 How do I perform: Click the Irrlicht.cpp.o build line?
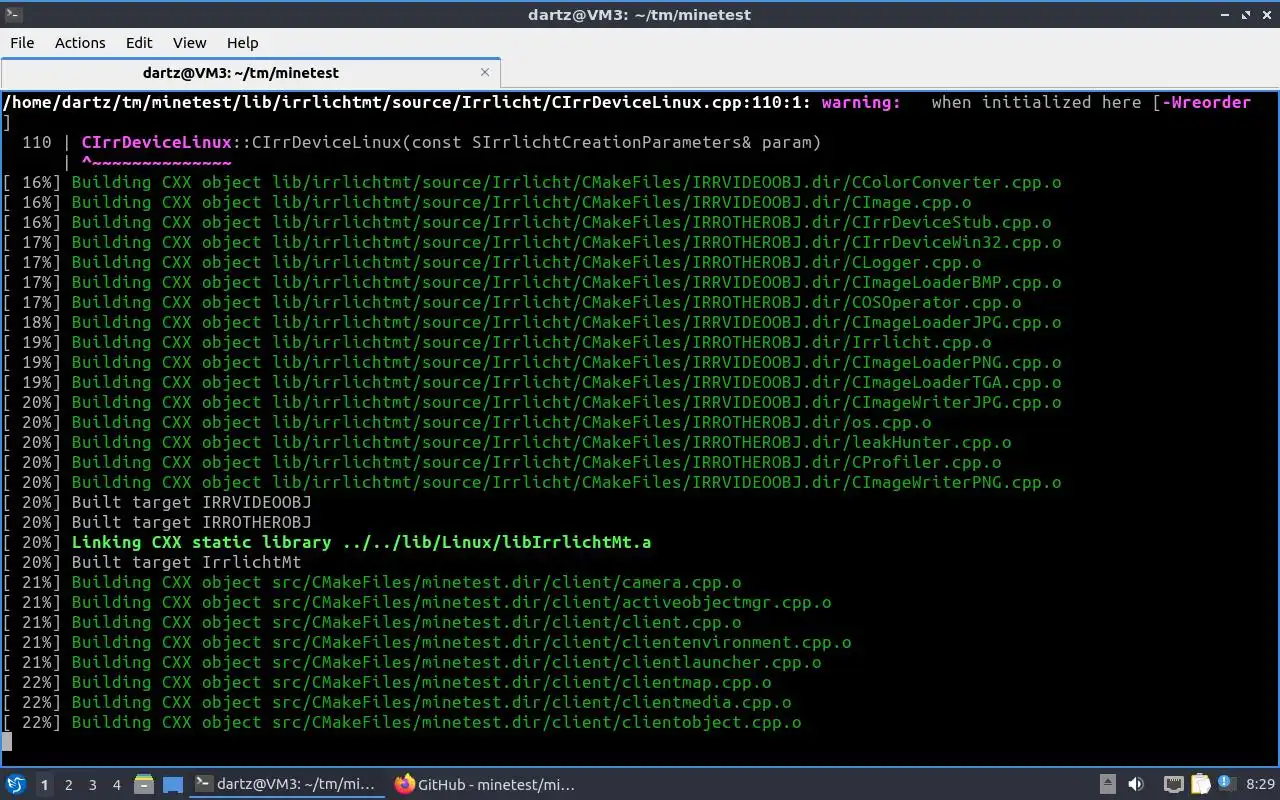tap(497, 342)
